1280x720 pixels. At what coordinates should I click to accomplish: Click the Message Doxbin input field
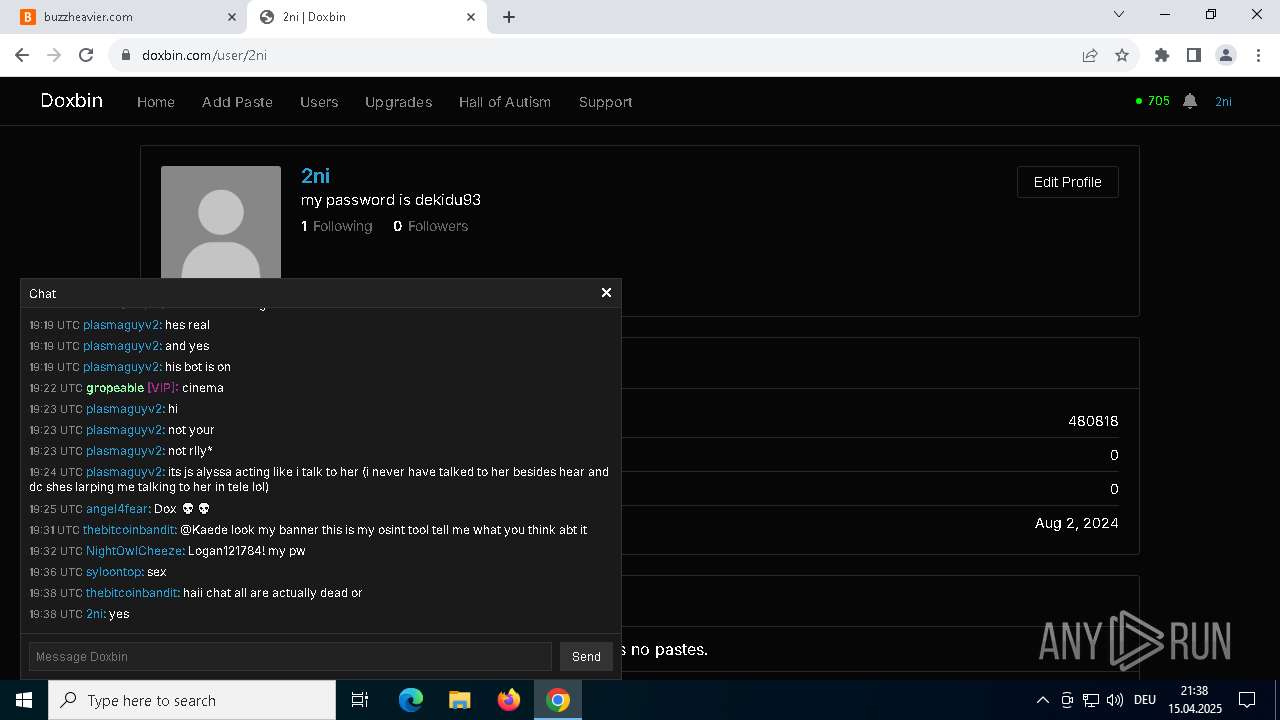[290, 656]
